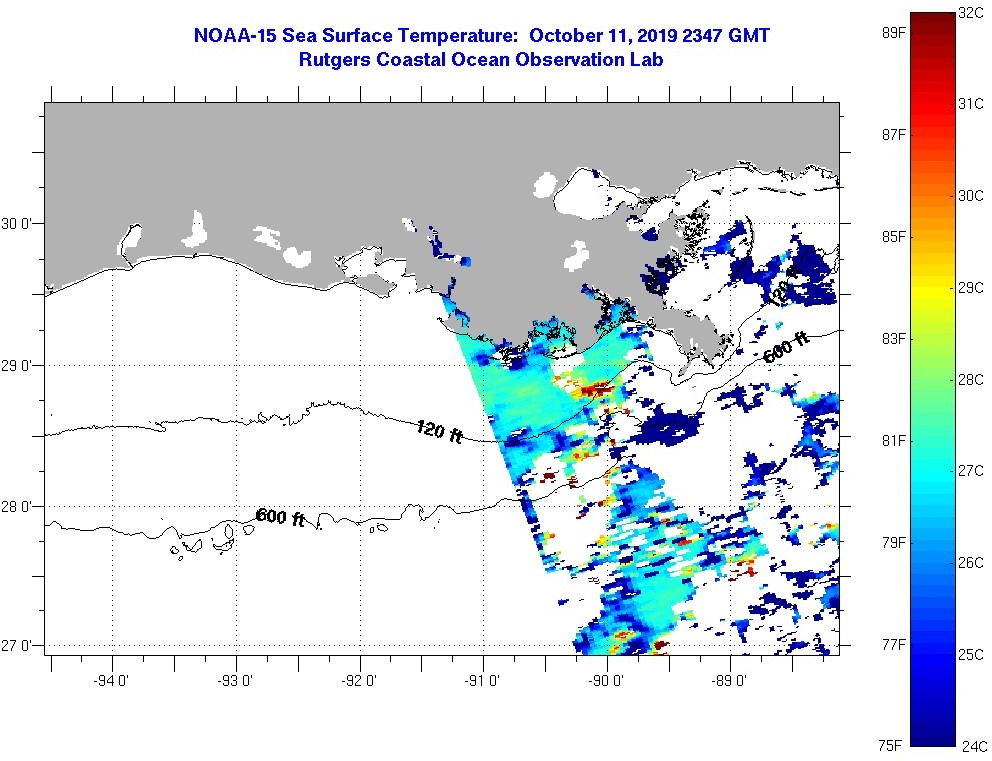Click the 77F colorbar label
Image resolution: width=992 pixels, height=761 pixels.
pyautogui.click(x=894, y=645)
